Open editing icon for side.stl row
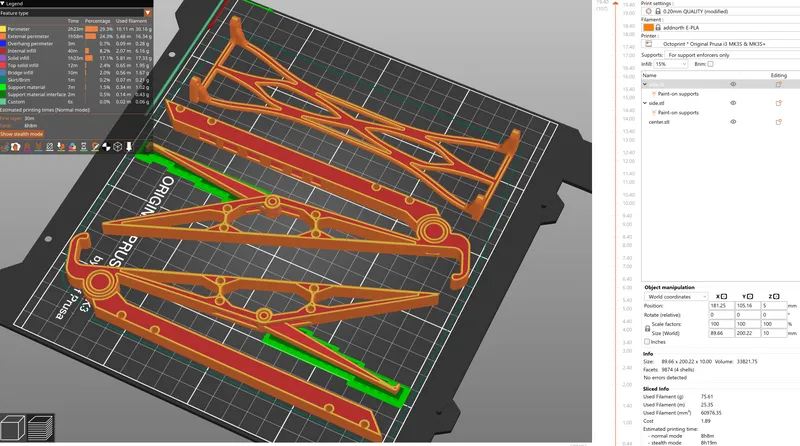Screen dimensions: 800x446 (779, 103)
